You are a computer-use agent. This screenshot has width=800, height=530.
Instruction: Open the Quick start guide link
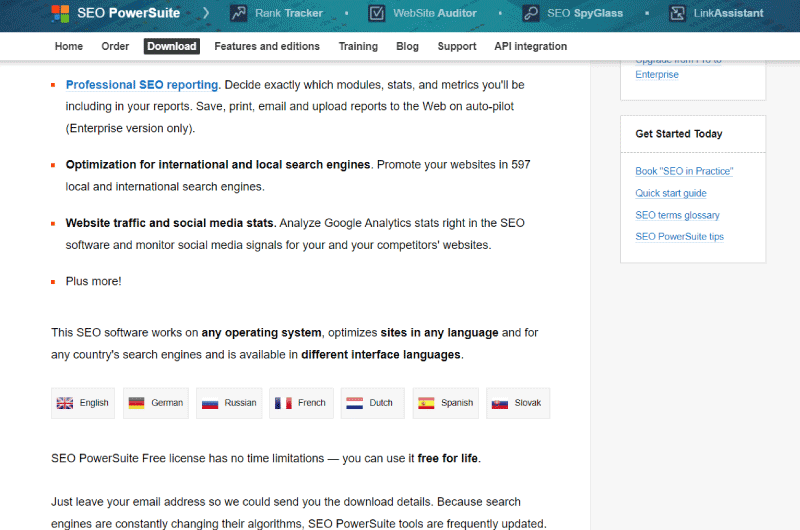671,193
